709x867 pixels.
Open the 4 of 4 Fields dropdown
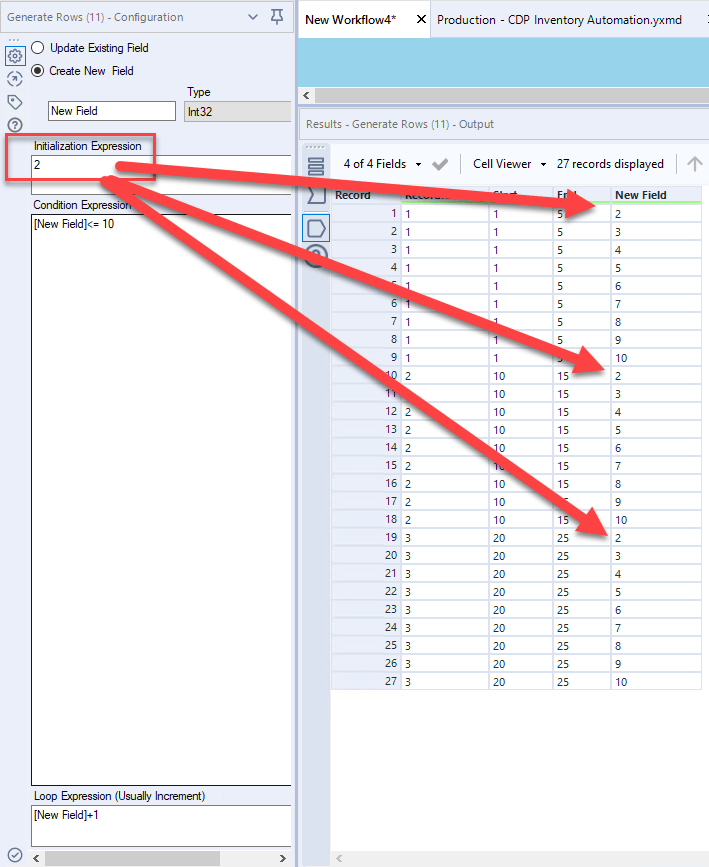pyautogui.click(x=382, y=164)
